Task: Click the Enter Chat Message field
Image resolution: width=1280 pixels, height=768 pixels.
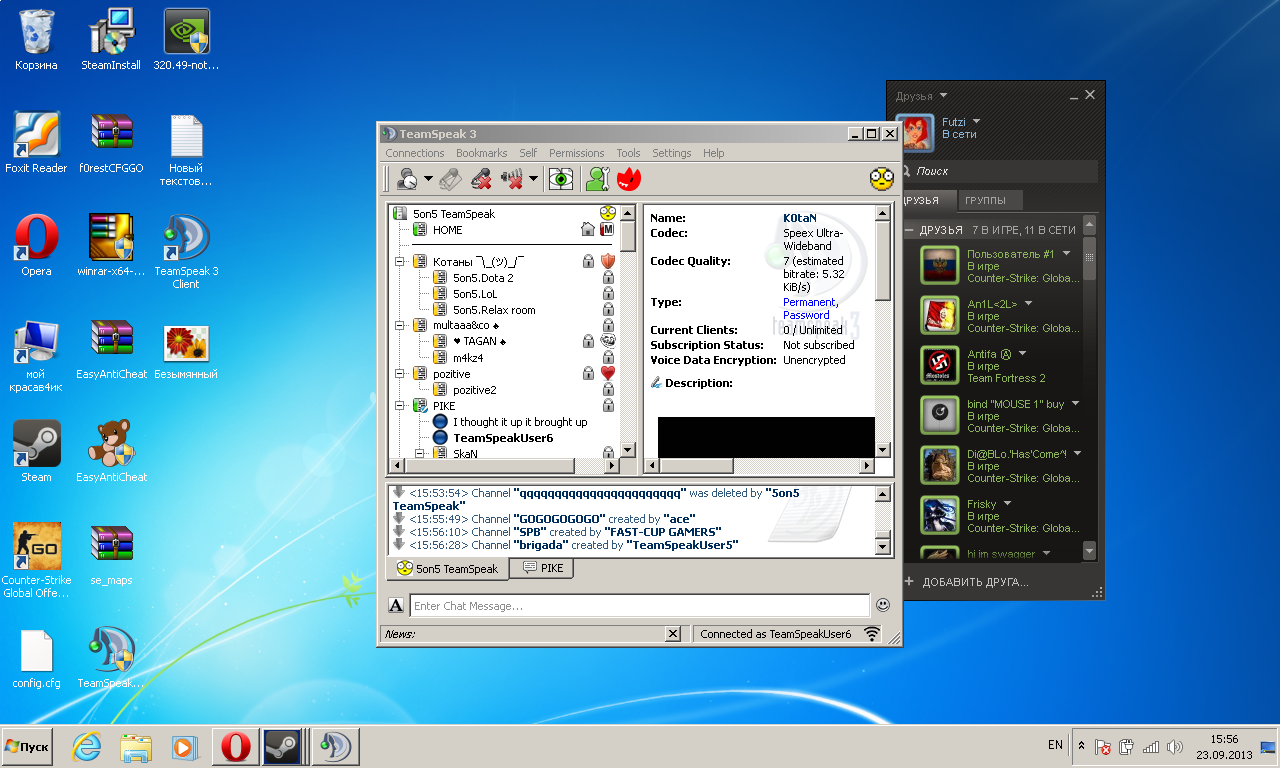Action: click(640, 606)
